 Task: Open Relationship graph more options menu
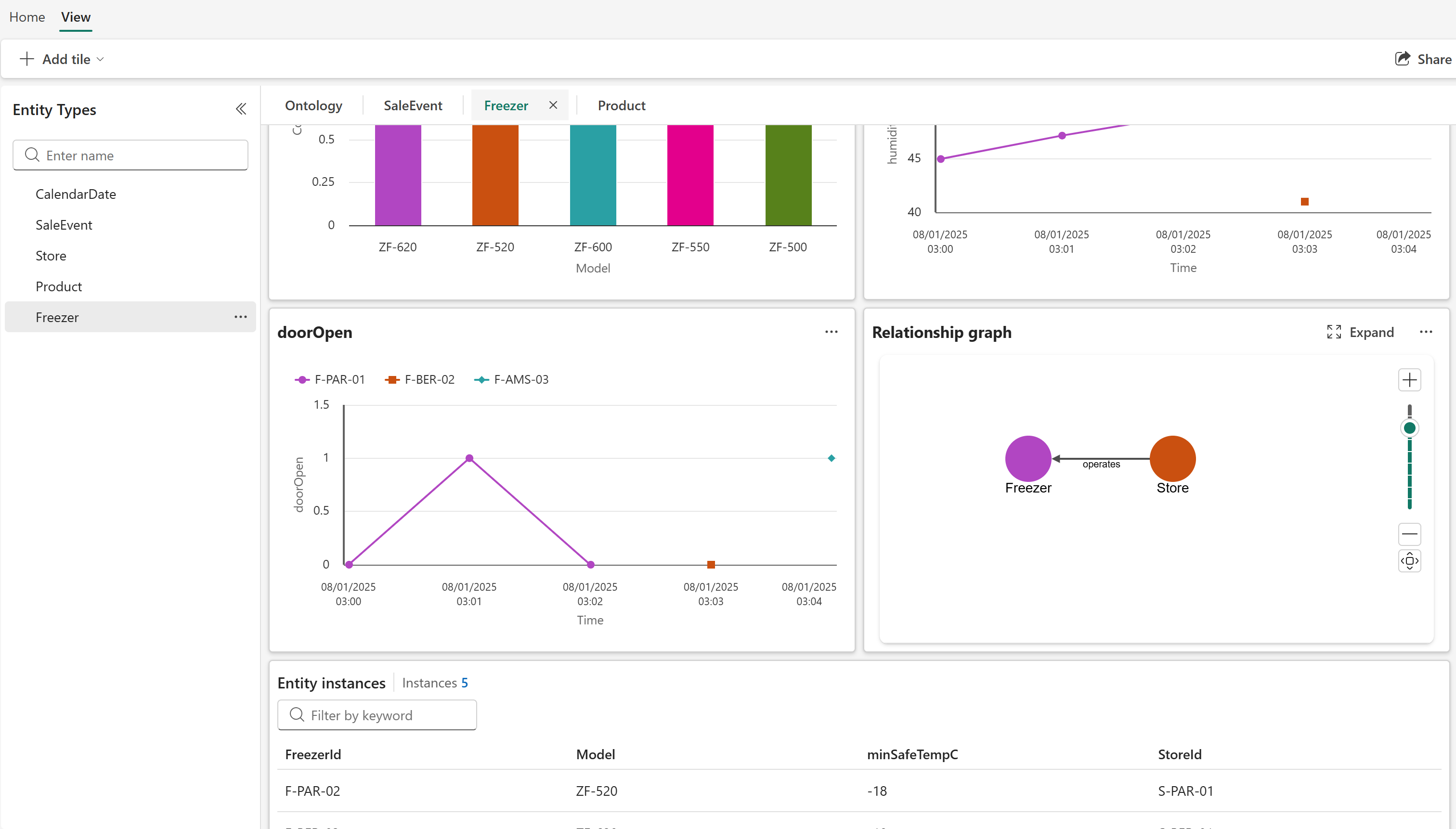tap(1425, 332)
